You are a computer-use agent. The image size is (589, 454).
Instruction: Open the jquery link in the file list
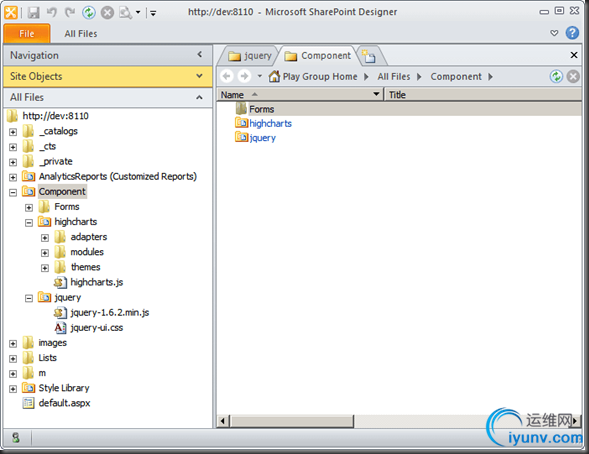click(262, 138)
